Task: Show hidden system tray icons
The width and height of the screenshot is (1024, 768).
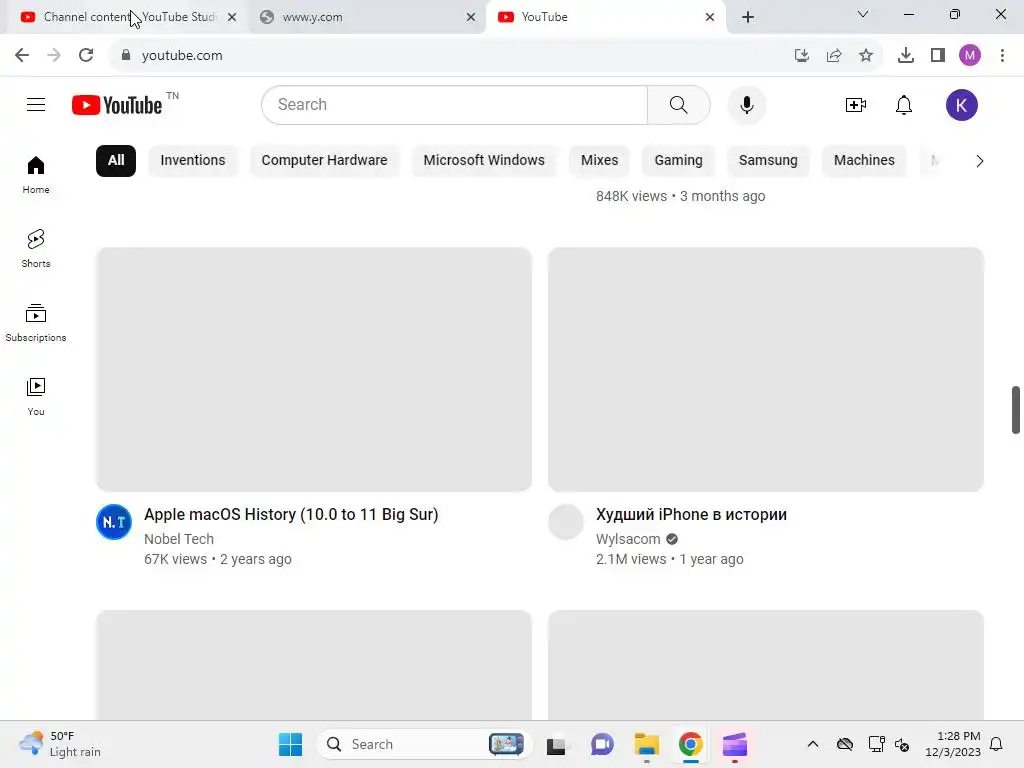Action: pyautogui.click(x=813, y=744)
